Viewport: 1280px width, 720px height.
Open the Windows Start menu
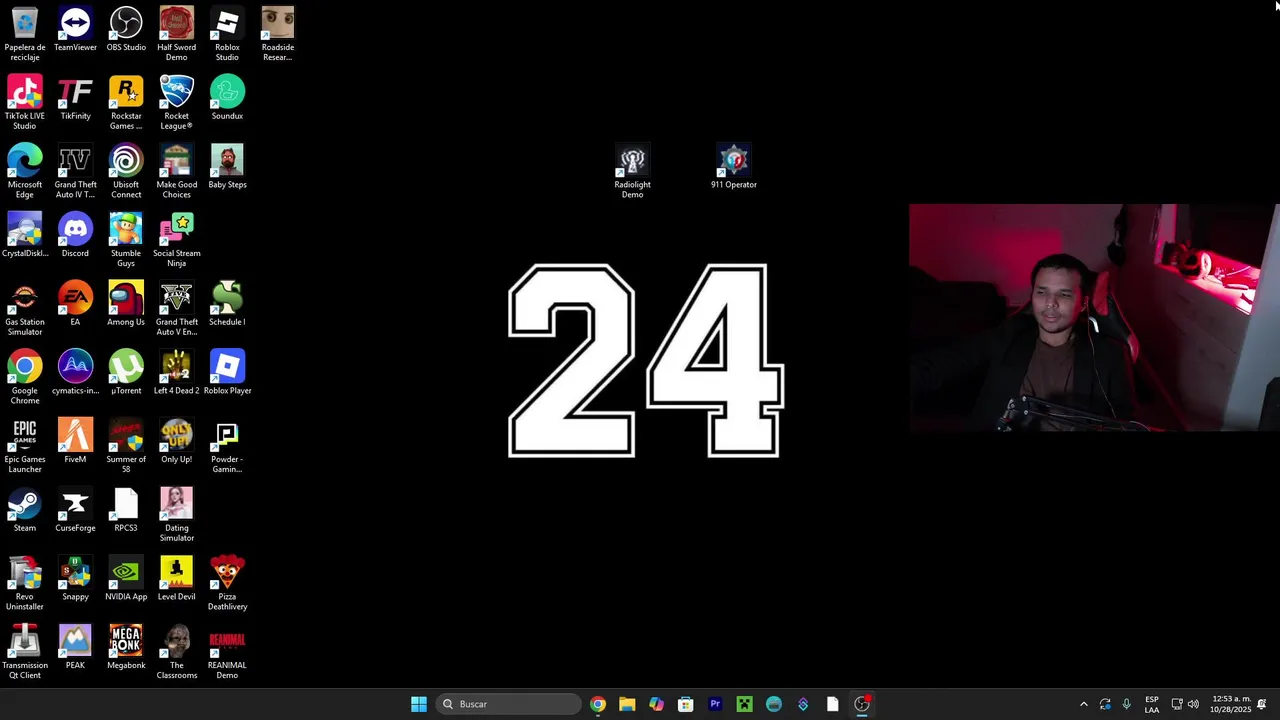tap(419, 704)
